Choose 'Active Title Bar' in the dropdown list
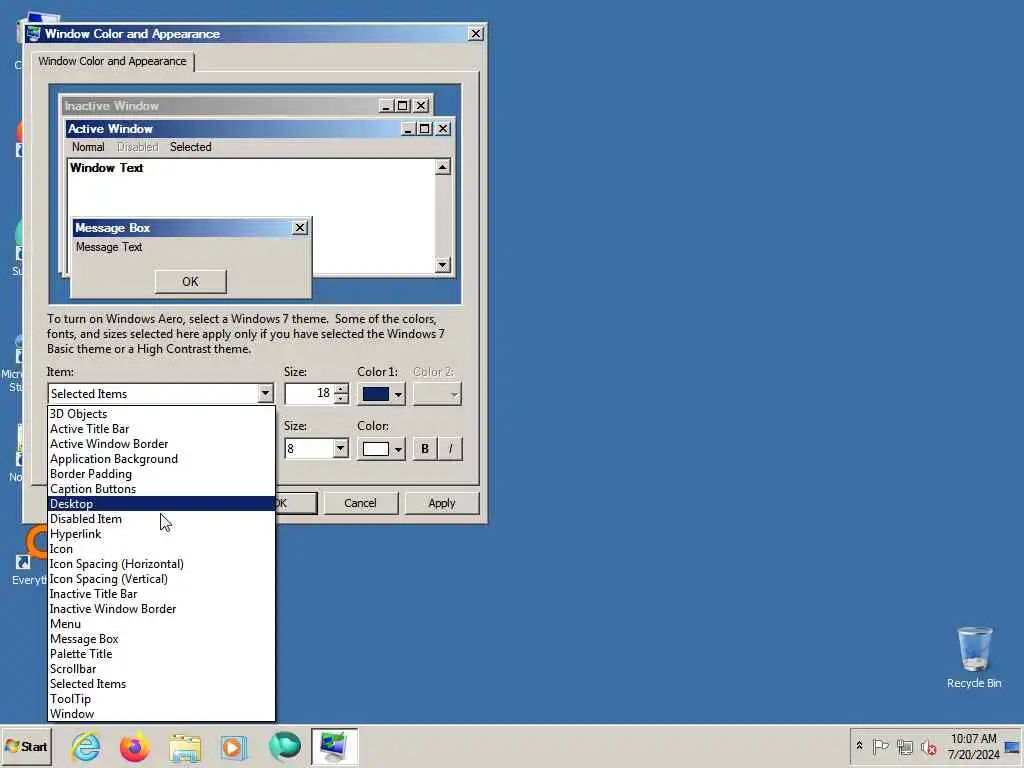The width and height of the screenshot is (1024, 768). pos(161,429)
